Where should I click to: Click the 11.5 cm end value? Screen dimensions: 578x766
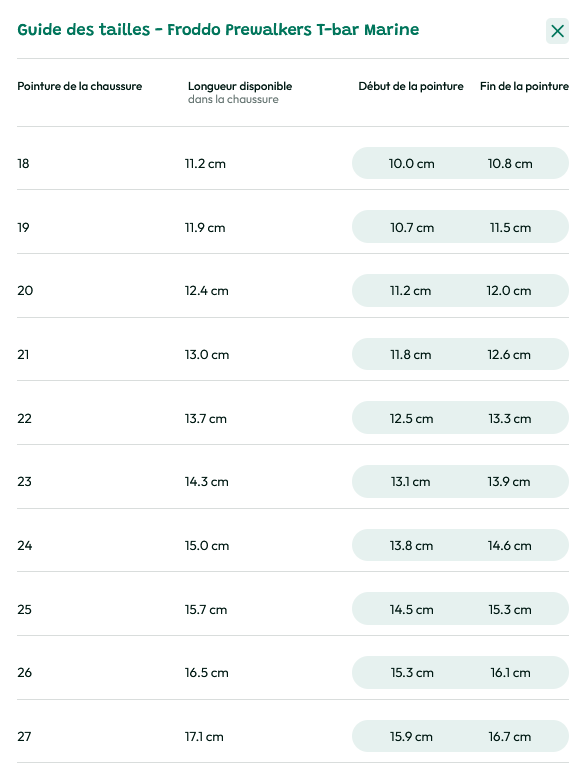click(510, 228)
